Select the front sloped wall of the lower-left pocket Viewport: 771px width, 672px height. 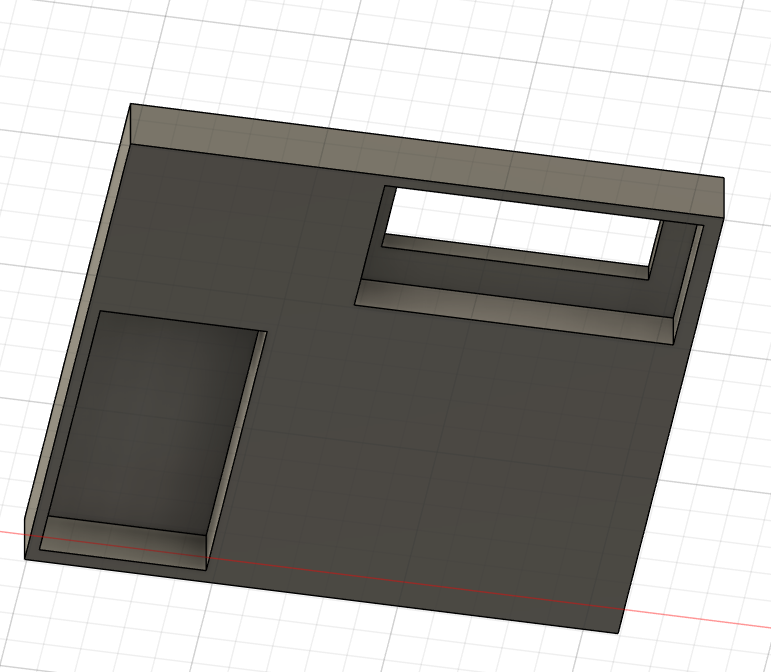point(123,543)
